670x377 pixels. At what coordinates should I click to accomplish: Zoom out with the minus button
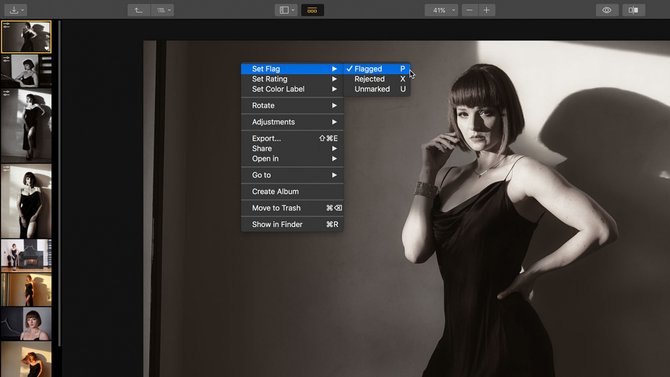[x=470, y=10]
